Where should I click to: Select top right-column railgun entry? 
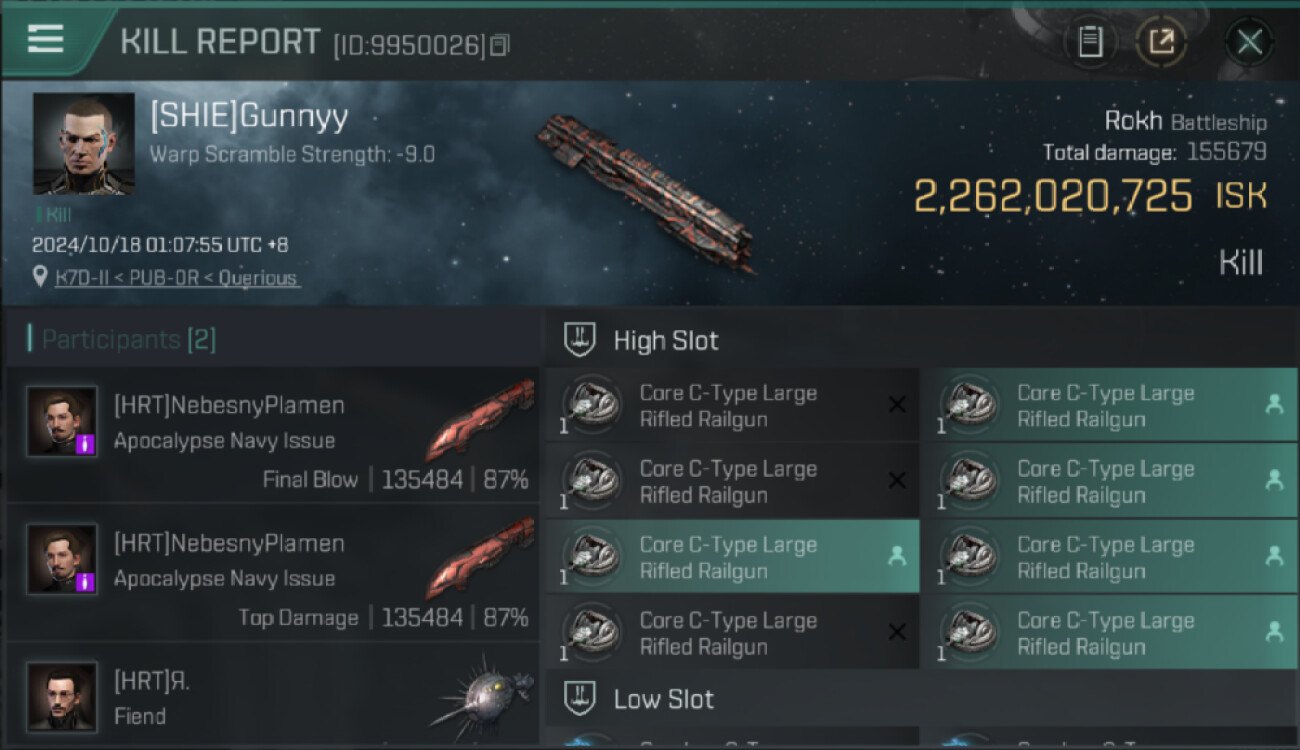coord(1111,405)
